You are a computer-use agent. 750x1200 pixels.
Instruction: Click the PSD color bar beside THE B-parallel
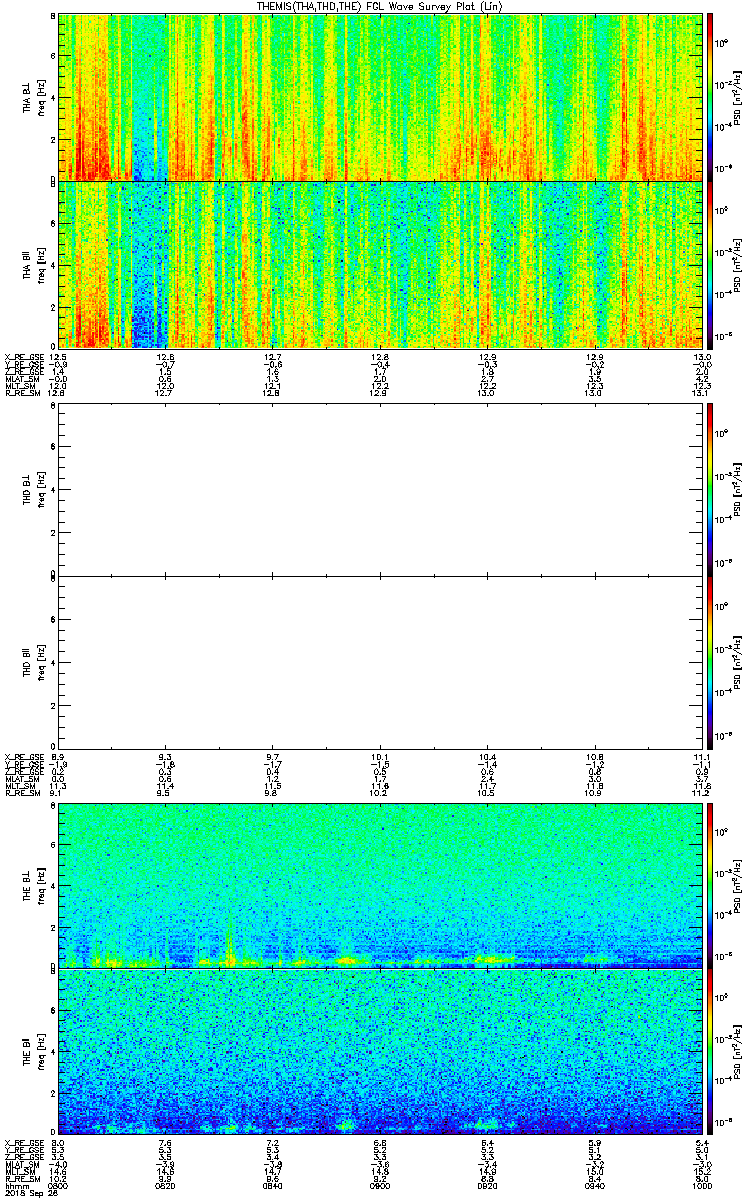pyautogui.click(x=711, y=1053)
